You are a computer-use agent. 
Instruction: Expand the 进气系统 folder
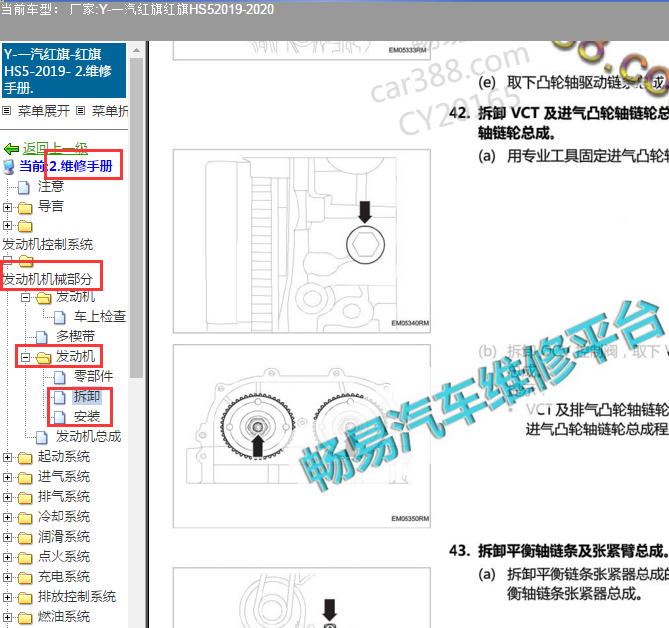point(7,477)
